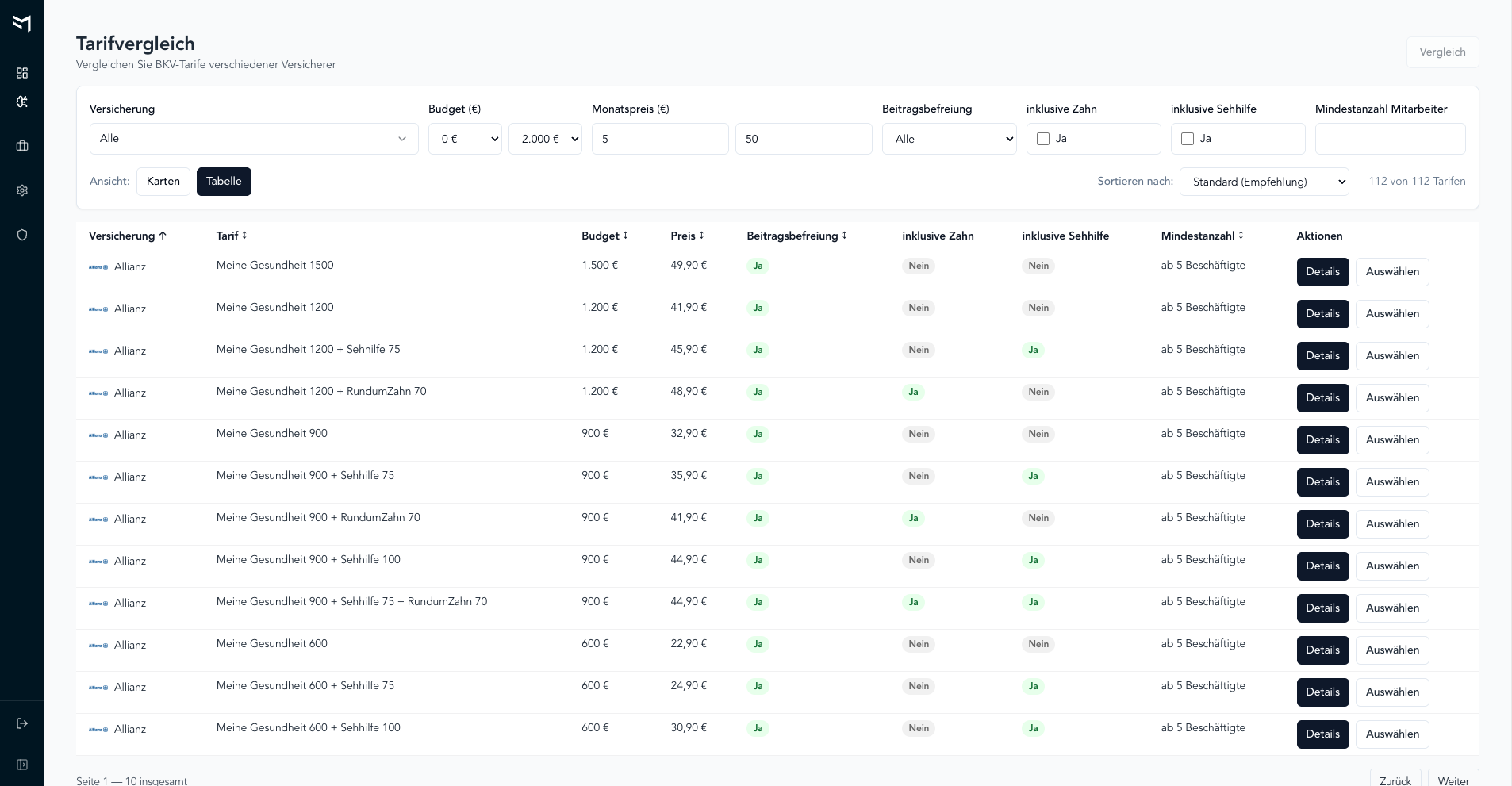Open the dashboard grid icon in sidebar
The width and height of the screenshot is (1512, 786).
[x=22, y=73]
